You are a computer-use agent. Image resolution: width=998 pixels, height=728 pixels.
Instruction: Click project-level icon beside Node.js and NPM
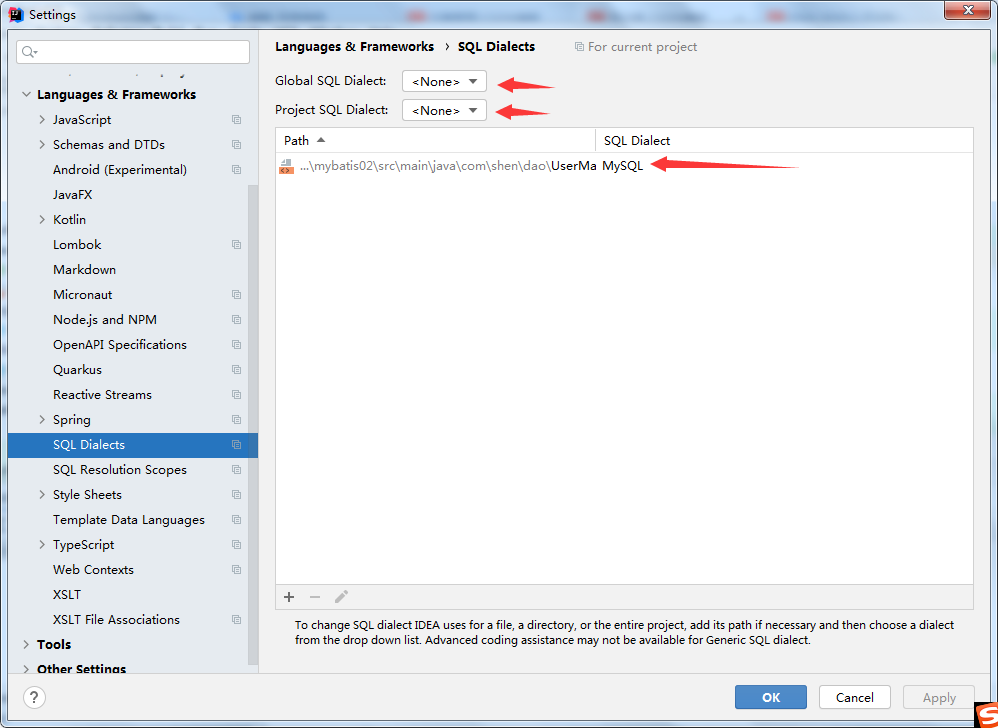(x=237, y=320)
